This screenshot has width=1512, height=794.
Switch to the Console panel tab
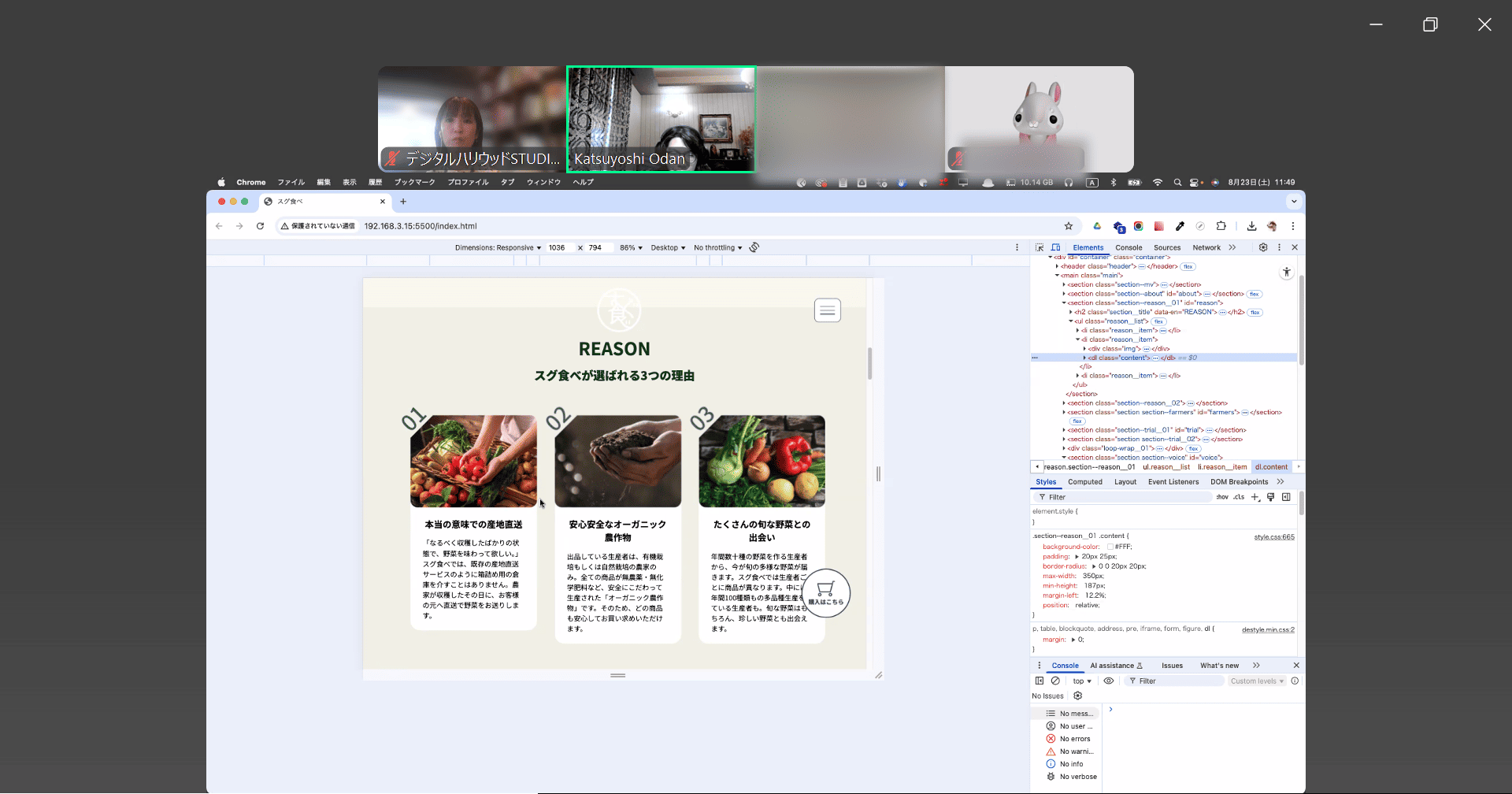1128,247
